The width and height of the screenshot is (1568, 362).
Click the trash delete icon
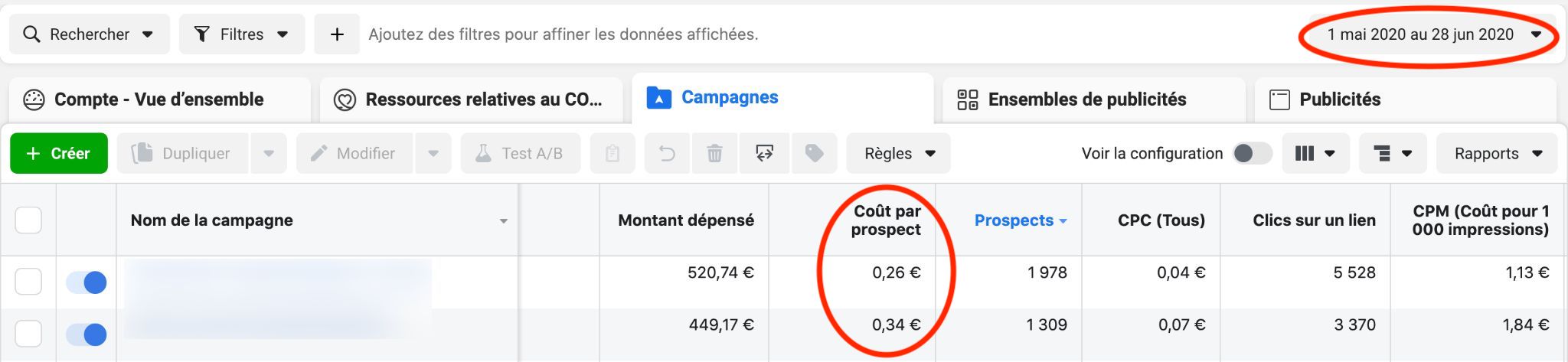pyautogui.click(x=714, y=154)
